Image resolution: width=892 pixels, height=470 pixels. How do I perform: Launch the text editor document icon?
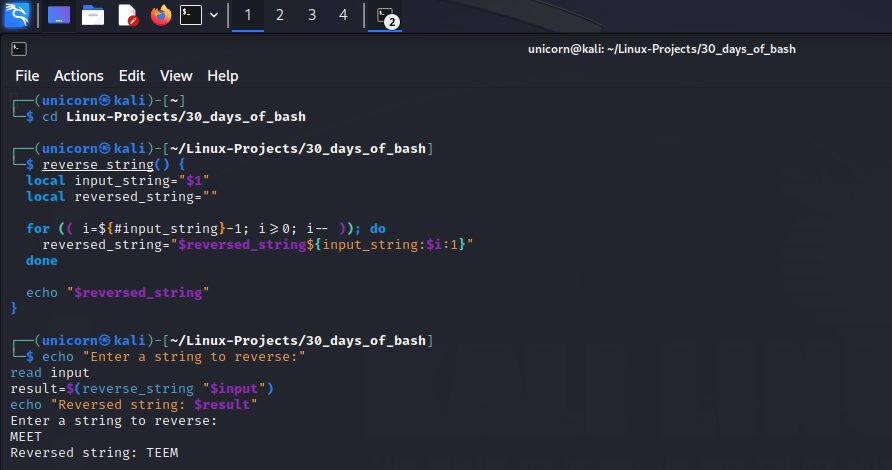(127, 15)
